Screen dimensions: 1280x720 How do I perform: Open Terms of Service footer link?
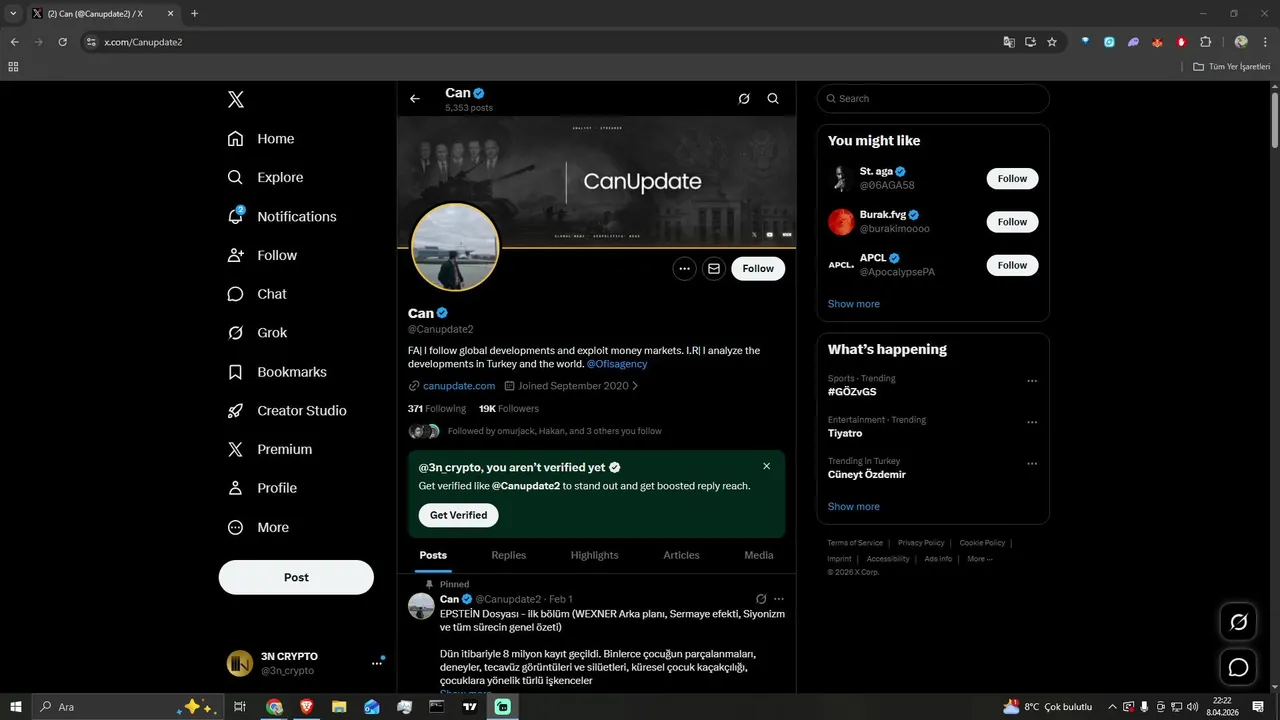click(855, 543)
